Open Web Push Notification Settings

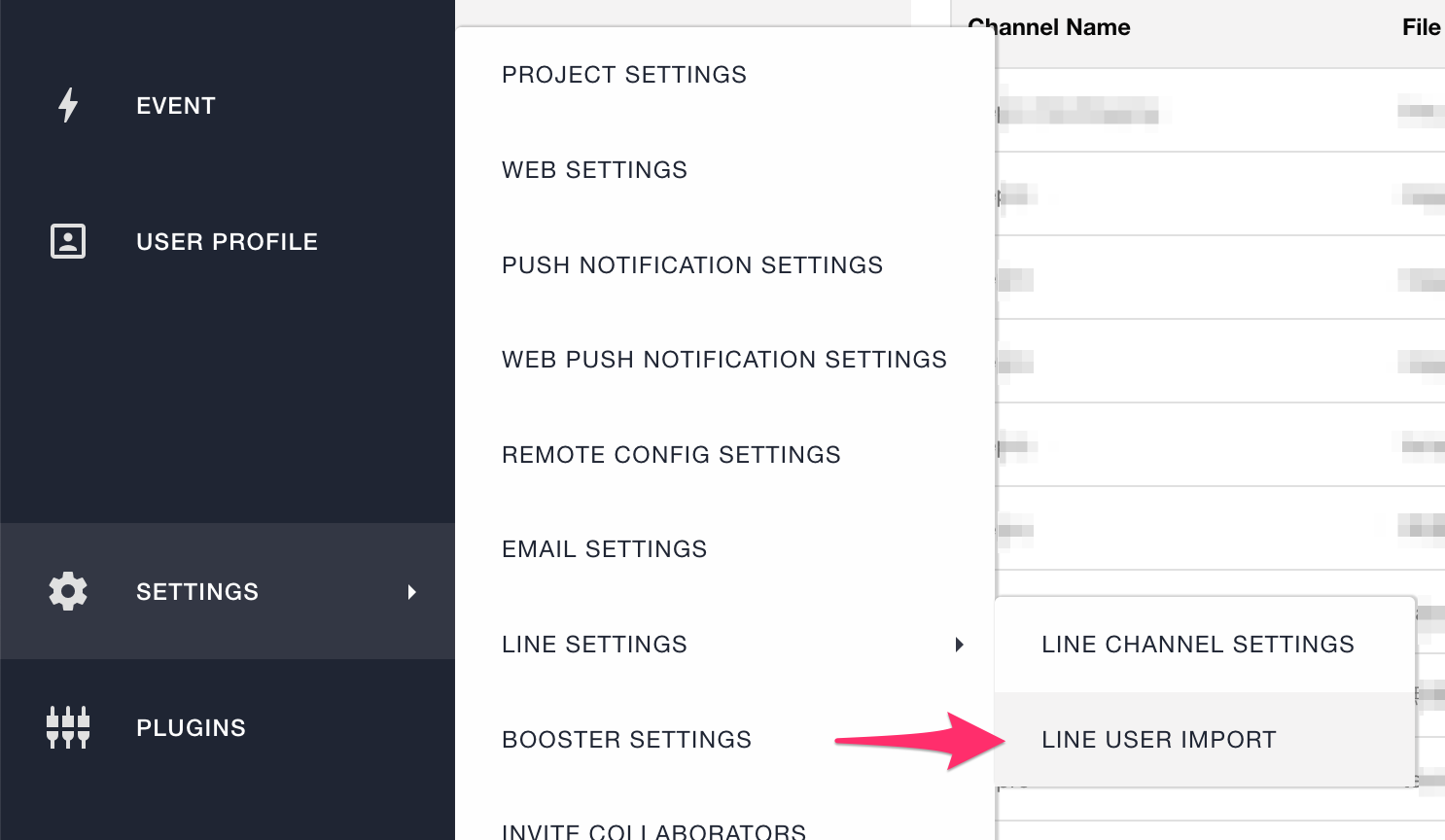[x=723, y=360]
